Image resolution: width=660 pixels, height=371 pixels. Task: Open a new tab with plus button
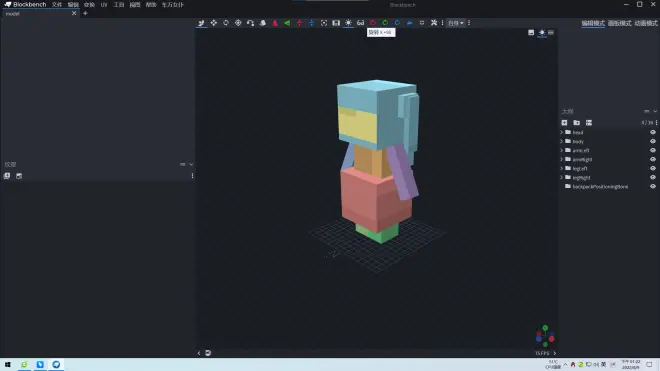click(x=85, y=13)
